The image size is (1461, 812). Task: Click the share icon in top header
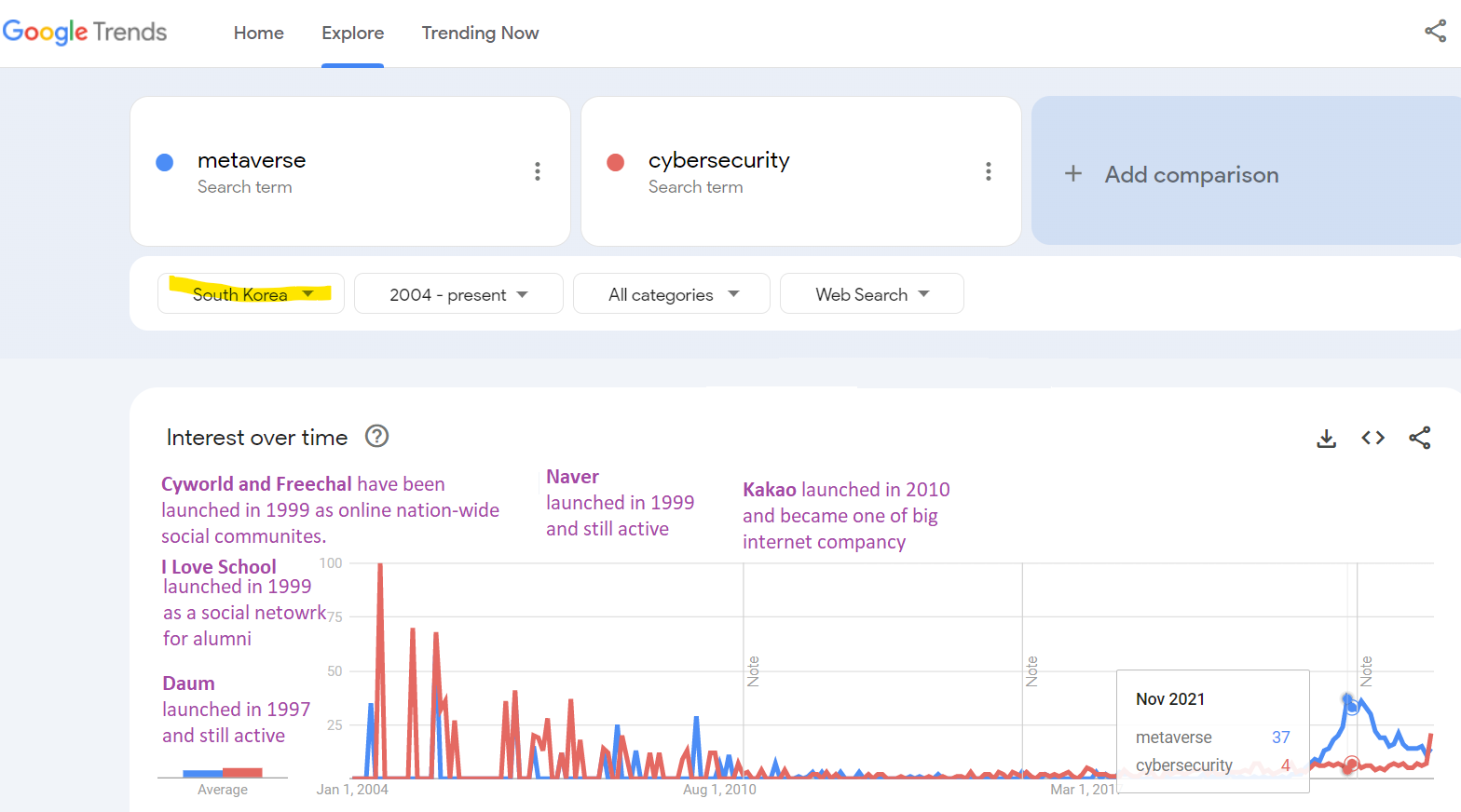[1435, 32]
